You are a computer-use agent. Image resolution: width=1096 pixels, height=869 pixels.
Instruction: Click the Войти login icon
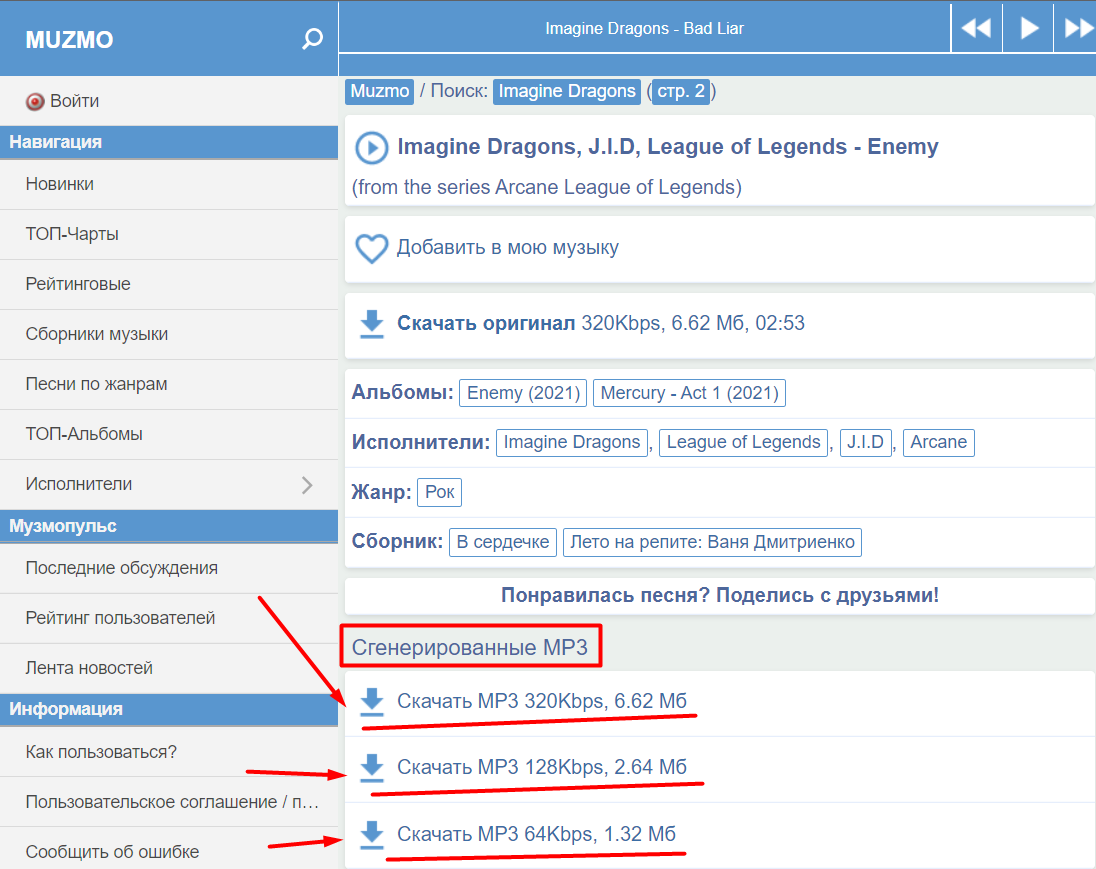[36, 101]
